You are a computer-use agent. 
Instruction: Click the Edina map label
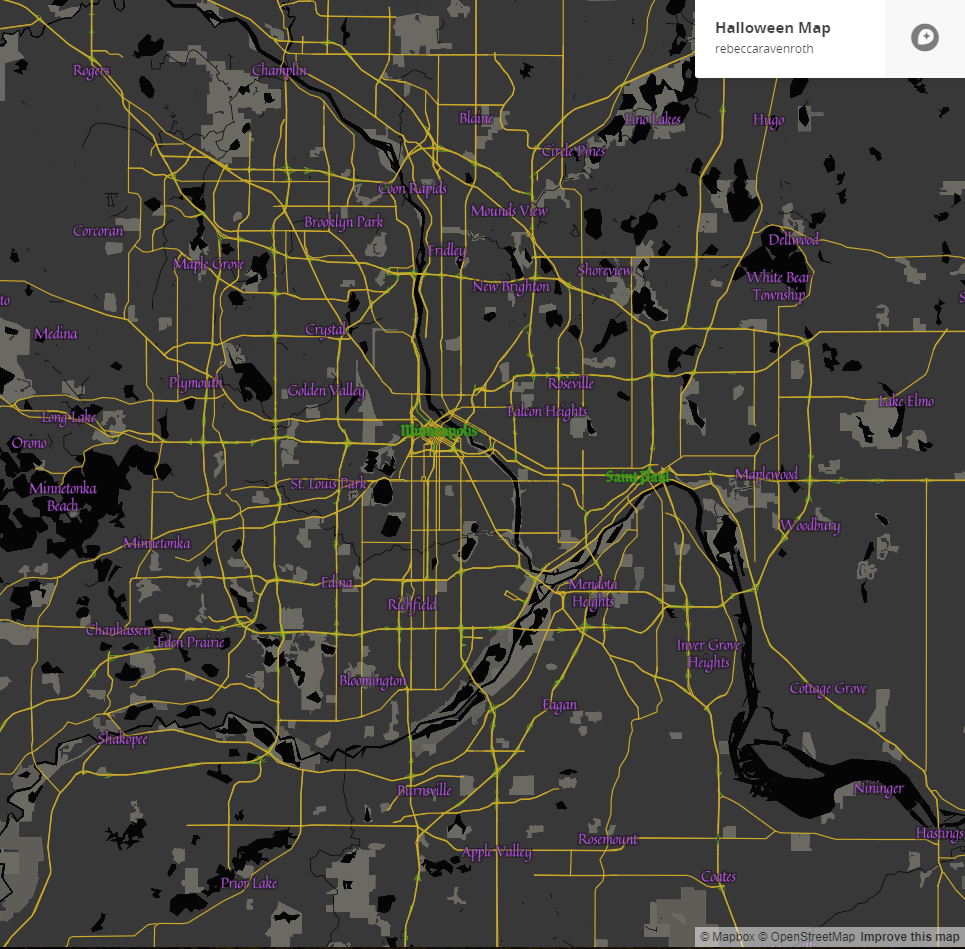point(336,580)
